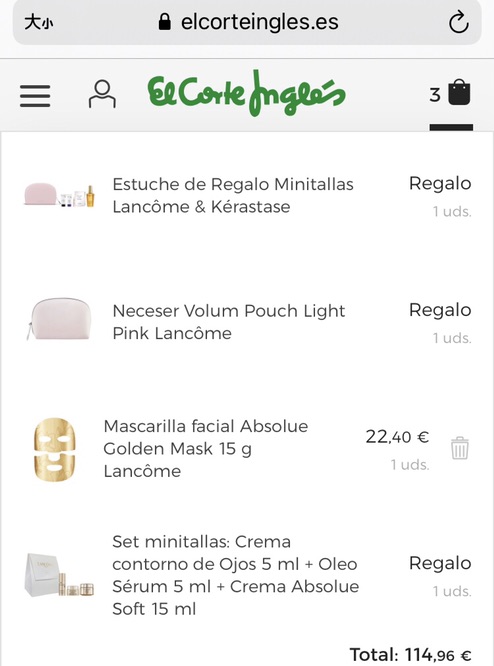Open the Neceser pink pouch thumbnail
Image resolution: width=494 pixels, height=666 pixels.
[x=59, y=319]
